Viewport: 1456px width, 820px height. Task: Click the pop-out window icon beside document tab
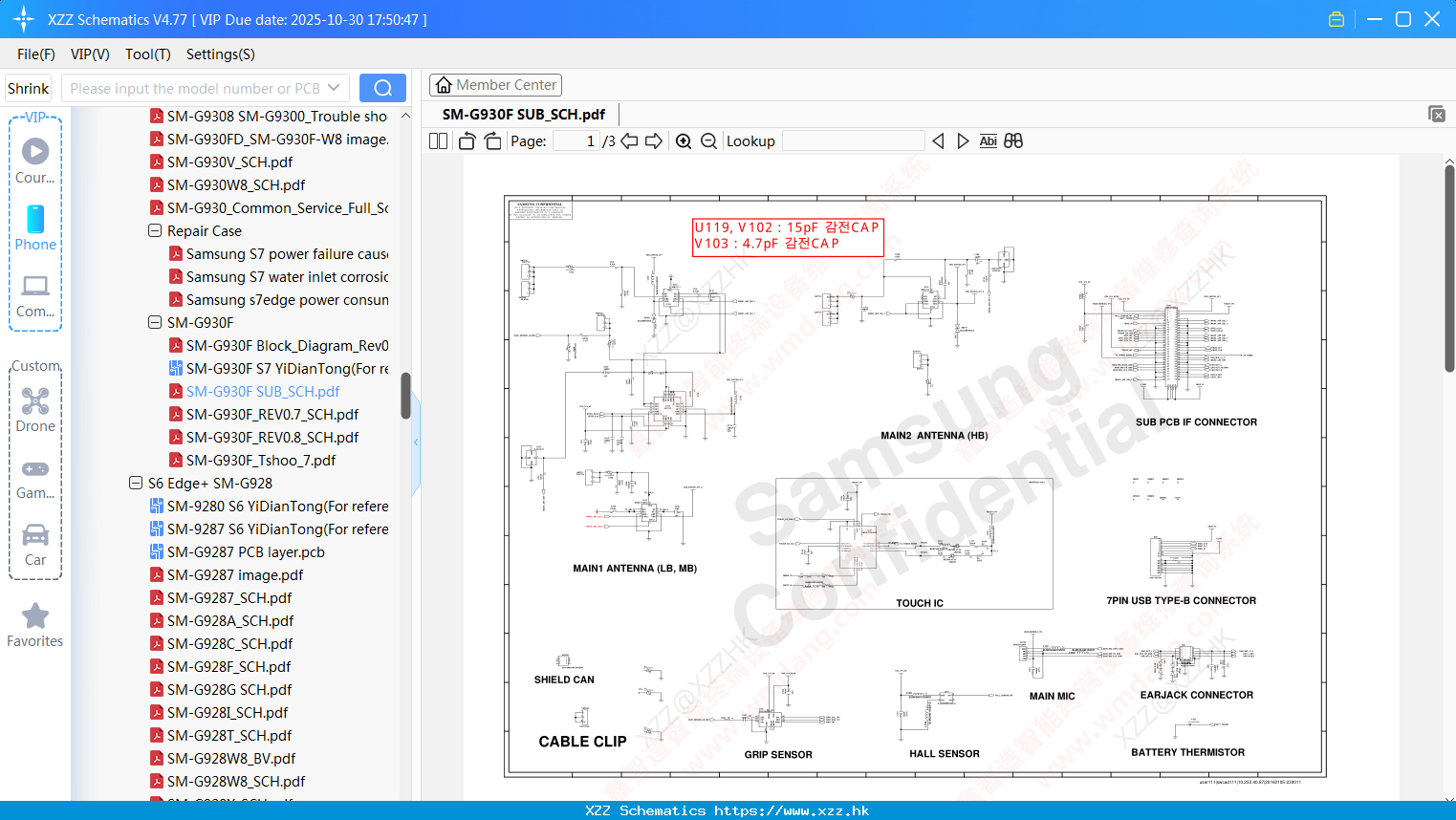[x=1436, y=114]
